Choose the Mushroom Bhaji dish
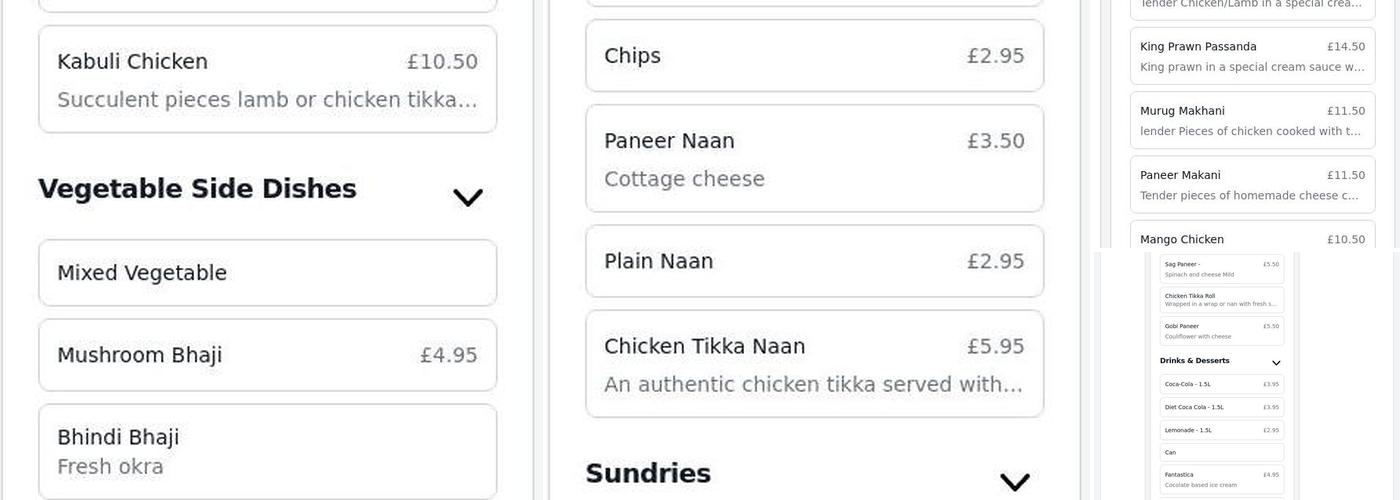This screenshot has height=500, width=1400. [x=267, y=355]
